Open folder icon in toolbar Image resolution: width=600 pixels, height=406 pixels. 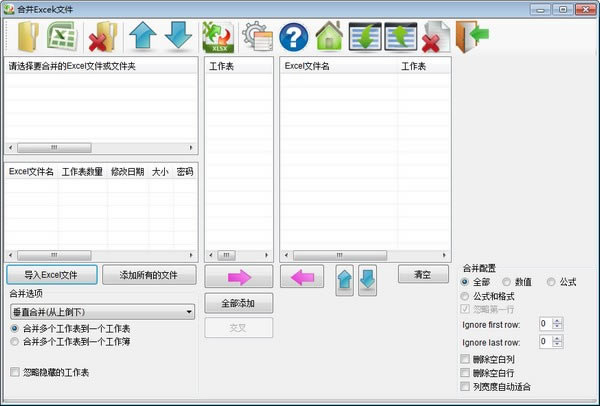28,37
